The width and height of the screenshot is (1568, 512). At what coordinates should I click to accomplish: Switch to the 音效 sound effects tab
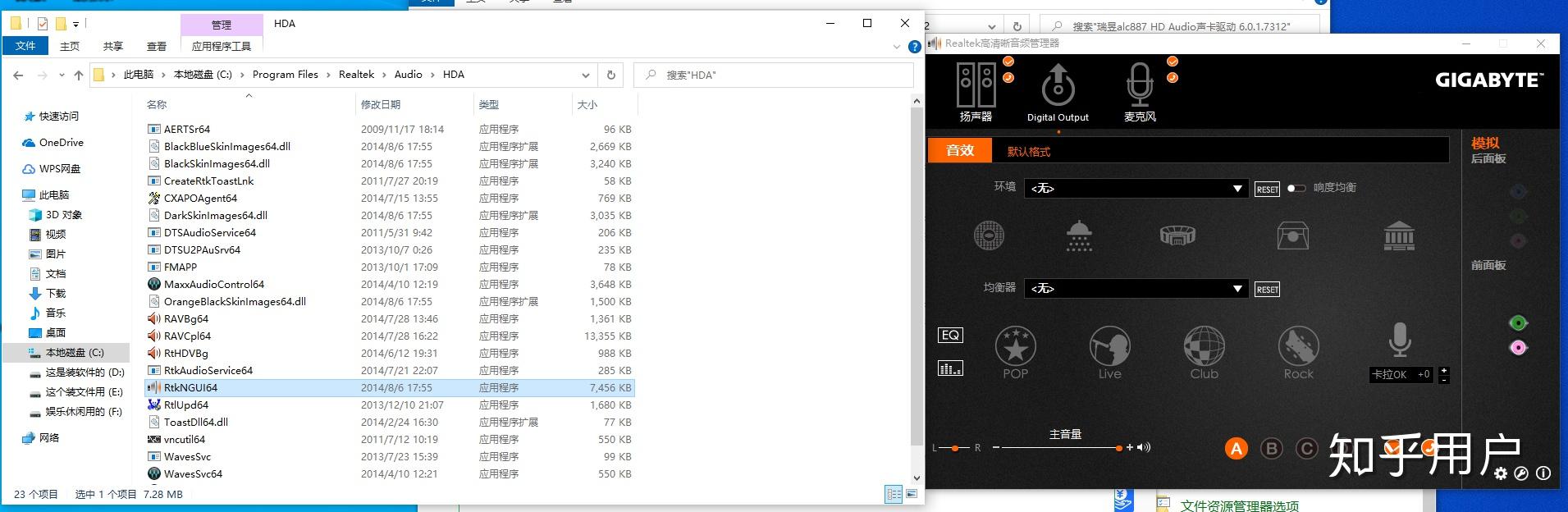(960, 150)
